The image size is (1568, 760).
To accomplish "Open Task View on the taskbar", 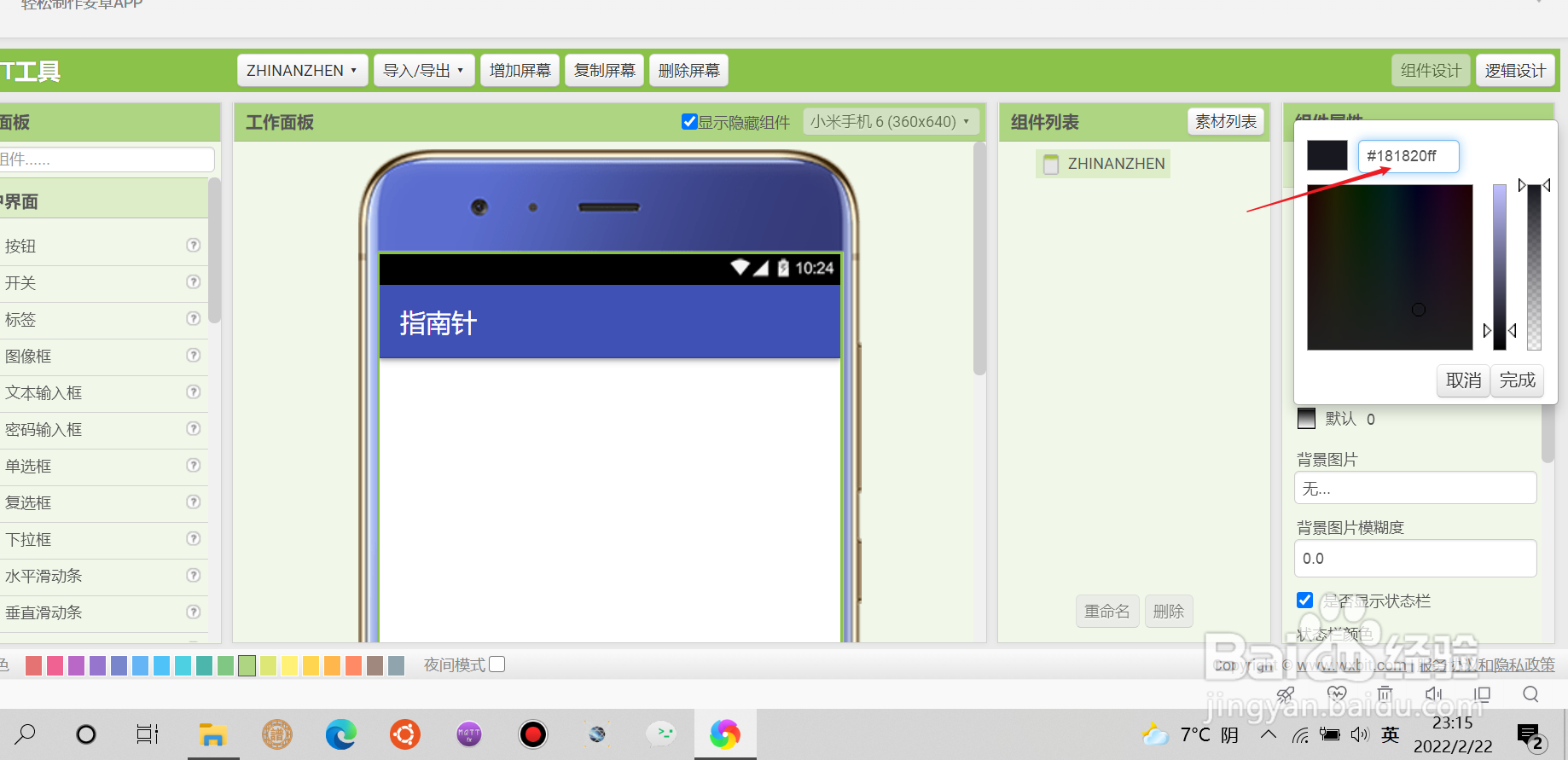I will click(x=148, y=734).
